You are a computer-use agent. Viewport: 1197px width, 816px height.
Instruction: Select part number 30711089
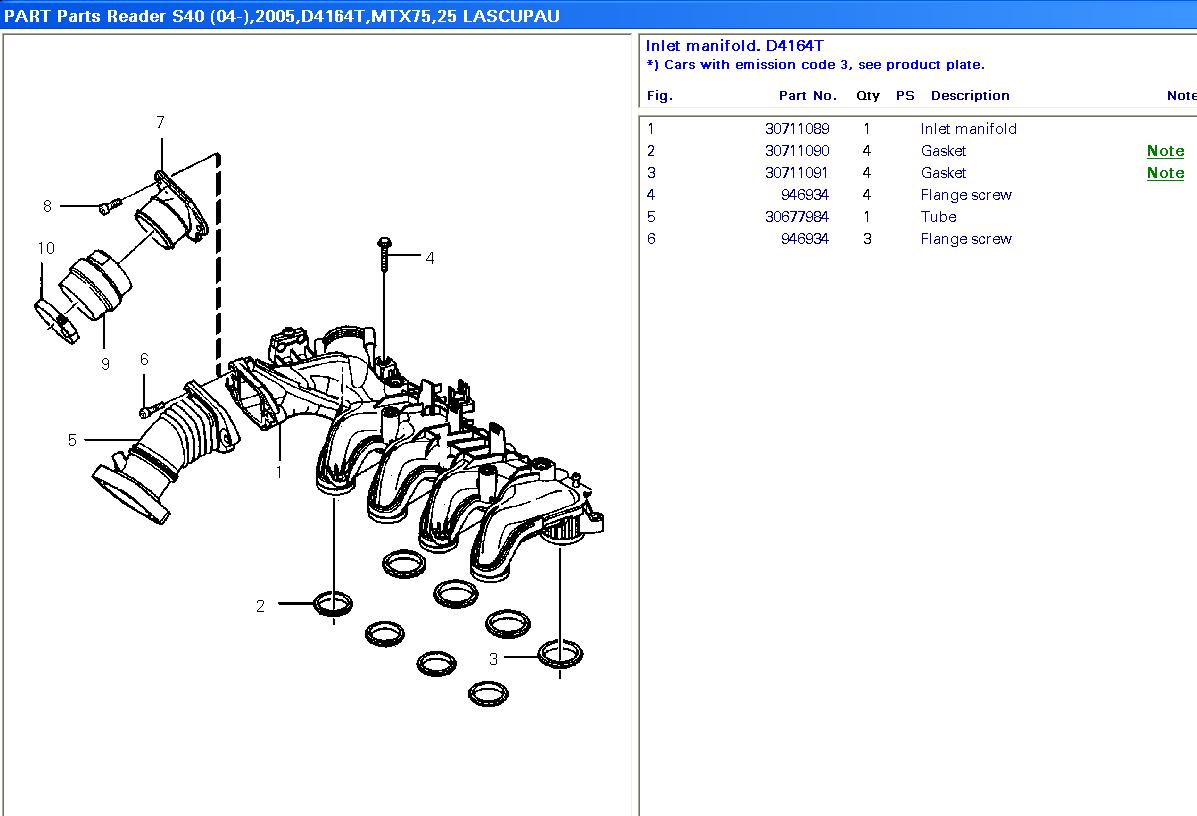click(x=797, y=129)
